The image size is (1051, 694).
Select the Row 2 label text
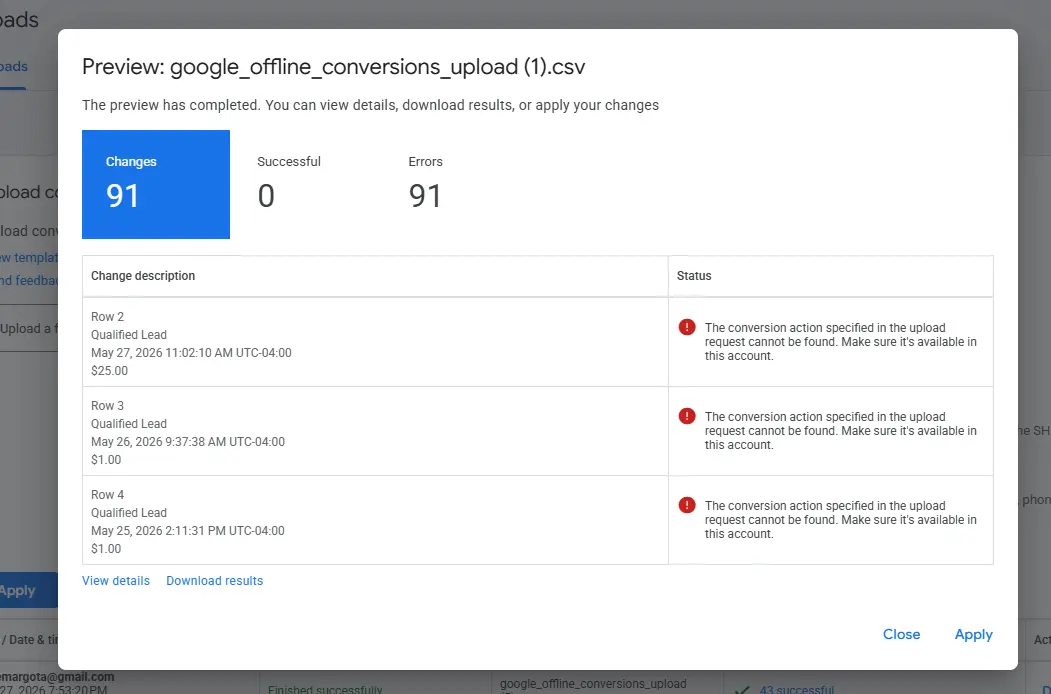point(107,316)
